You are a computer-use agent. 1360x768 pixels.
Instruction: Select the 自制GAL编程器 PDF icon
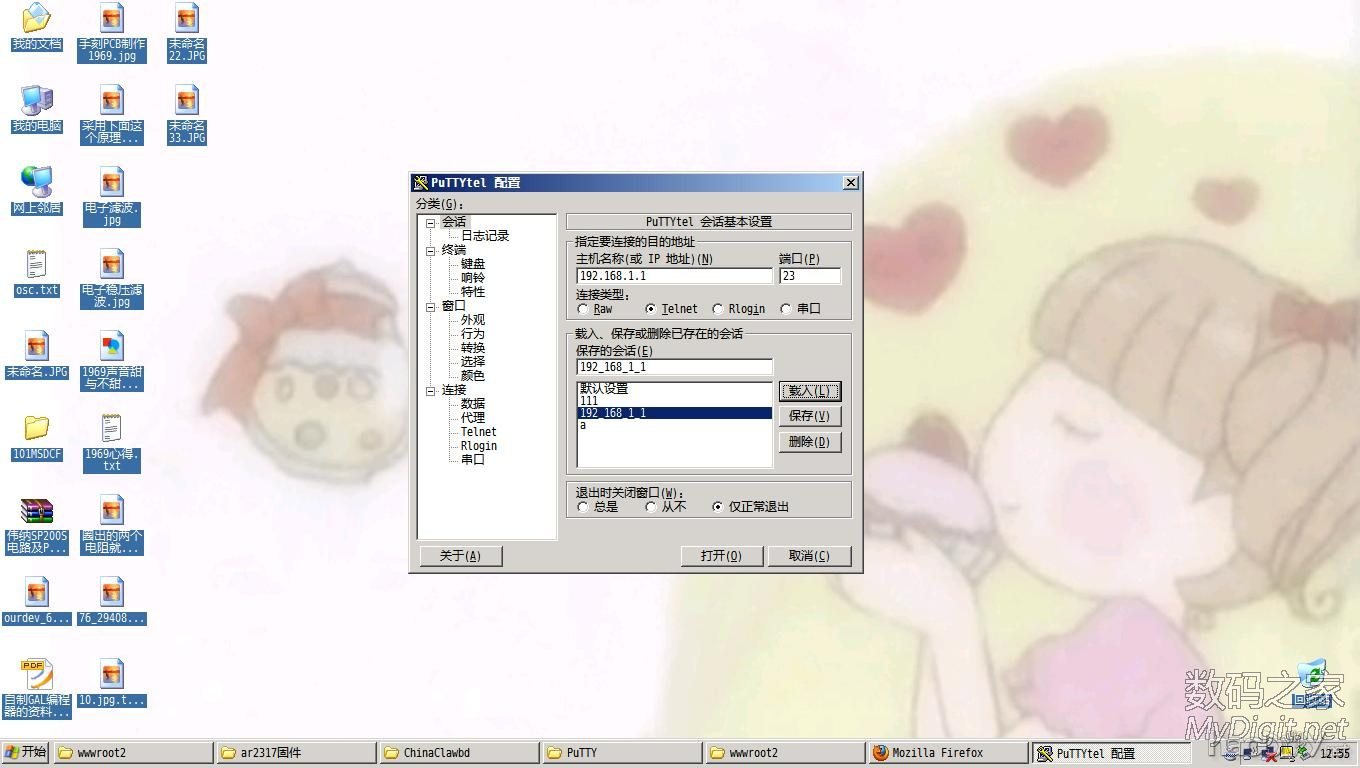[x=36, y=676]
